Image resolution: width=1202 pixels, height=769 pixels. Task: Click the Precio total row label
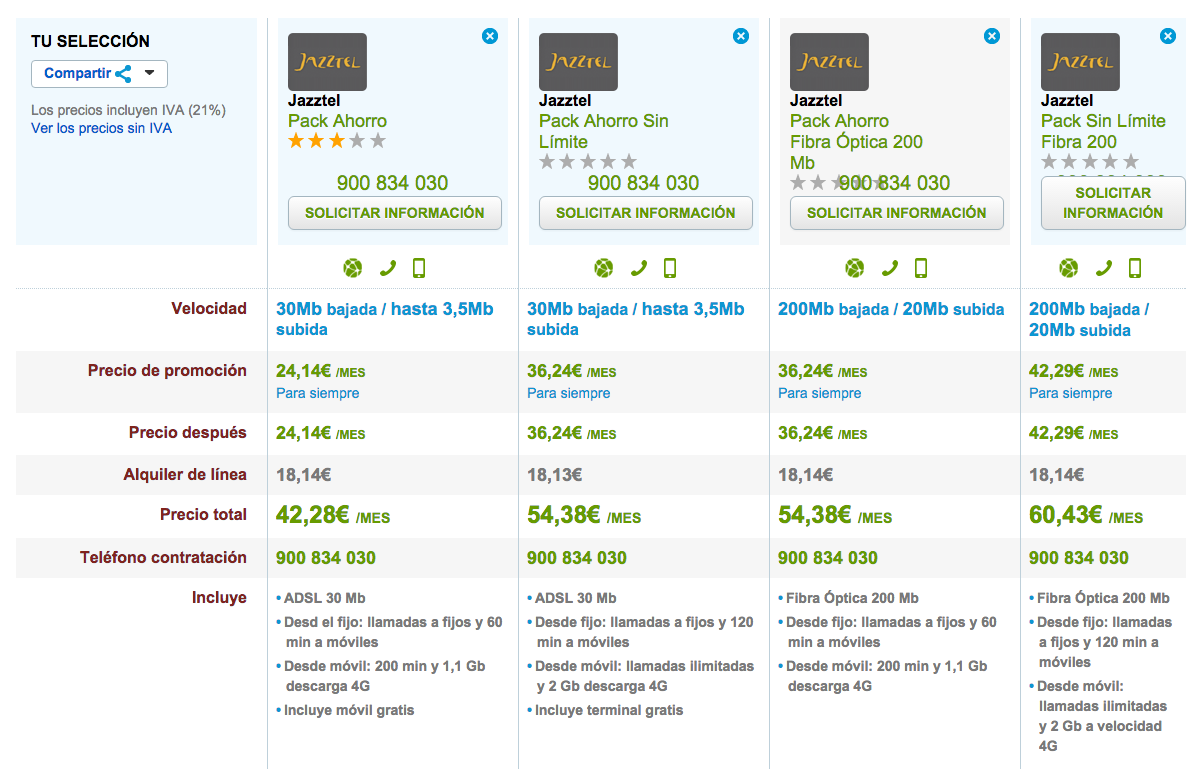[203, 514]
